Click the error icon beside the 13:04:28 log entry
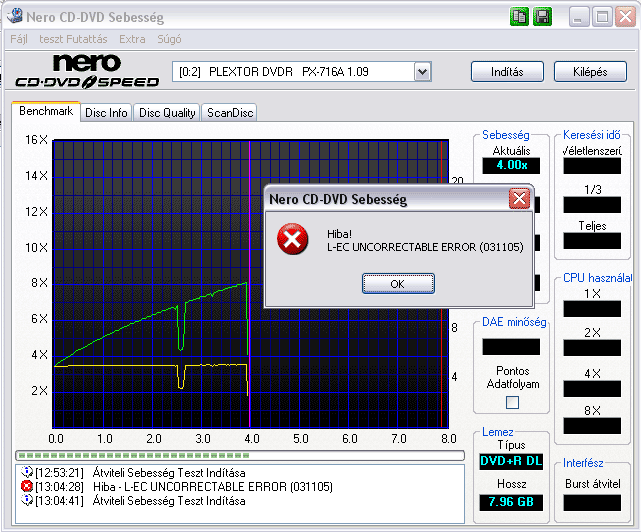This screenshot has height=532, width=641. click(27, 486)
